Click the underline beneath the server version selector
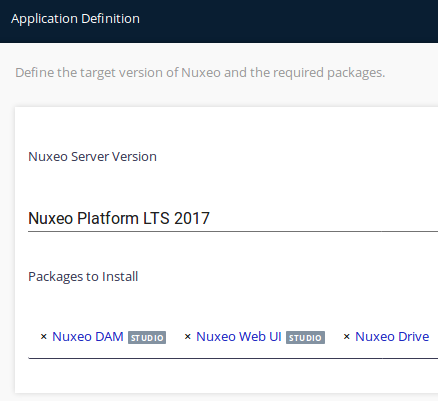This screenshot has height=401, width=438. [x=233, y=231]
